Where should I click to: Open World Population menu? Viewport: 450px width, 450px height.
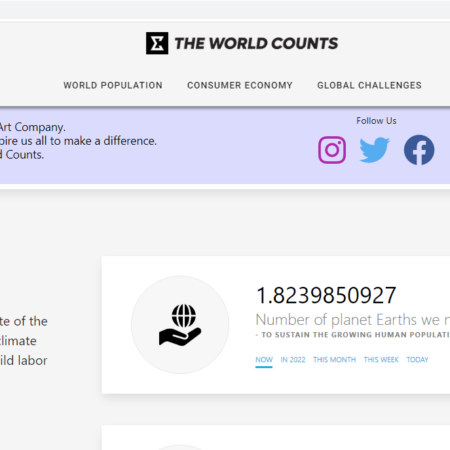point(113,85)
